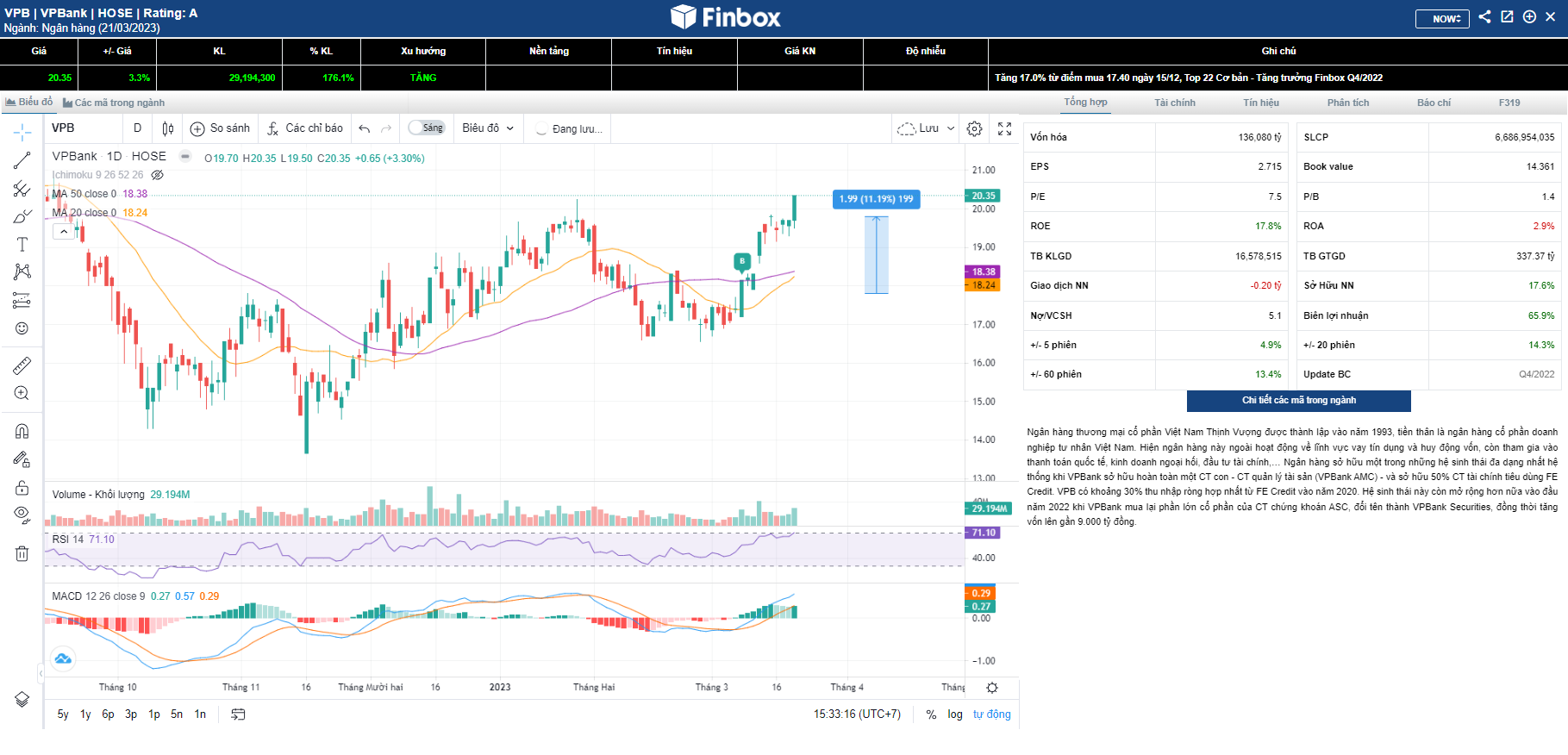Switch to the Tài chính tab
Viewport: 1568px width, 755px height.
tap(1175, 103)
